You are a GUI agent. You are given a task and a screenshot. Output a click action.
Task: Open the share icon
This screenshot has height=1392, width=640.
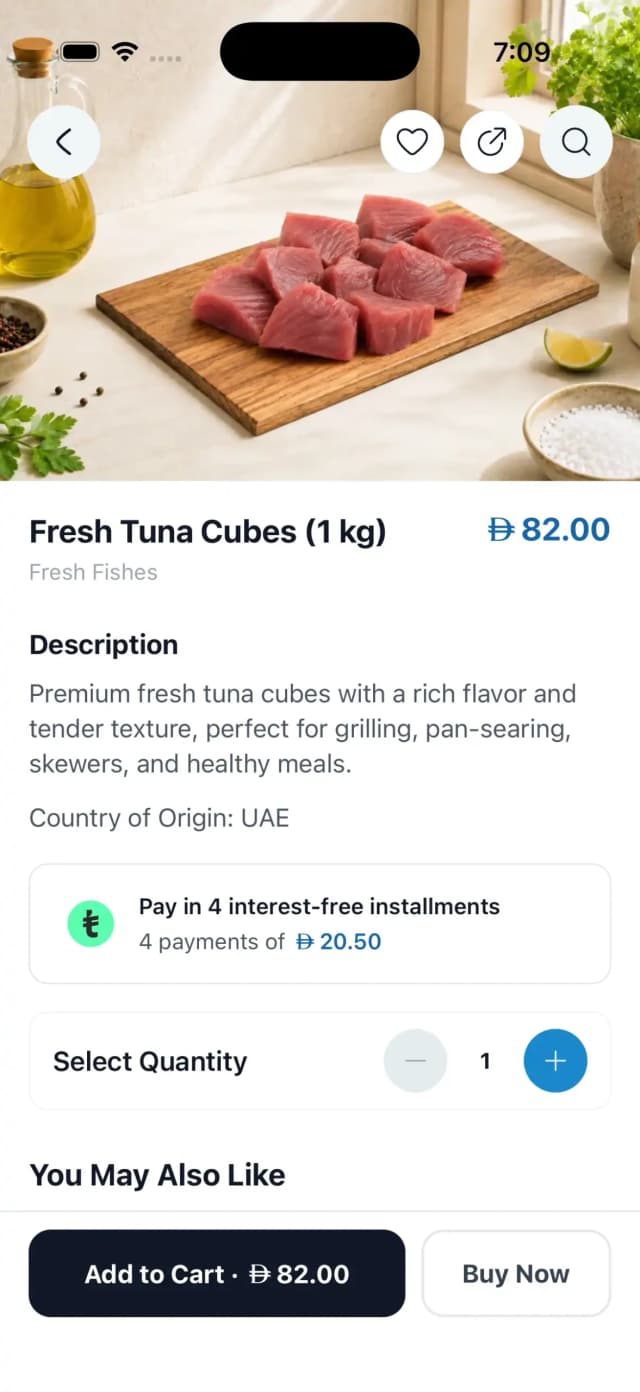click(492, 142)
